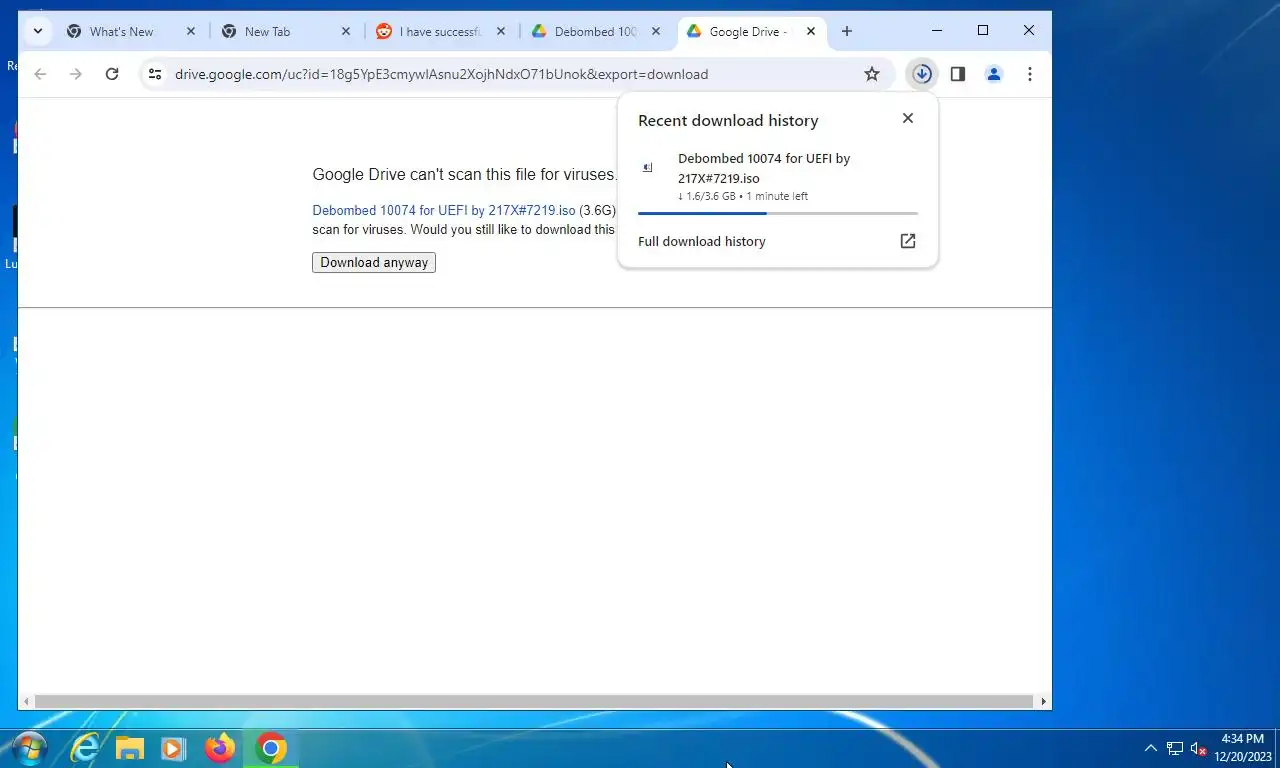This screenshot has width=1280, height=768.
Task: Go forward with the forward arrow
Action: (x=76, y=74)
